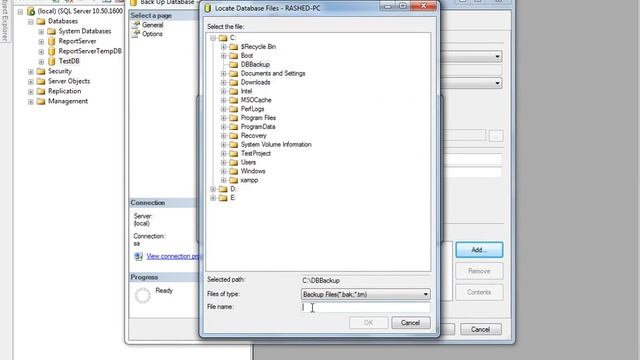Open the top dropdown in Back Up Database window

point(497,56)
